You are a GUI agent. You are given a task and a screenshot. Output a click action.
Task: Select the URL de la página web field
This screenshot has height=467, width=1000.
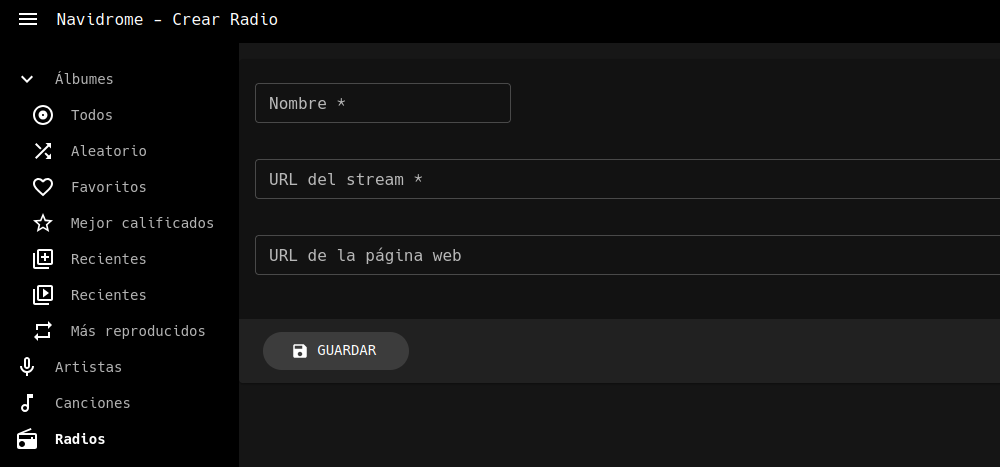click(627, 255)
